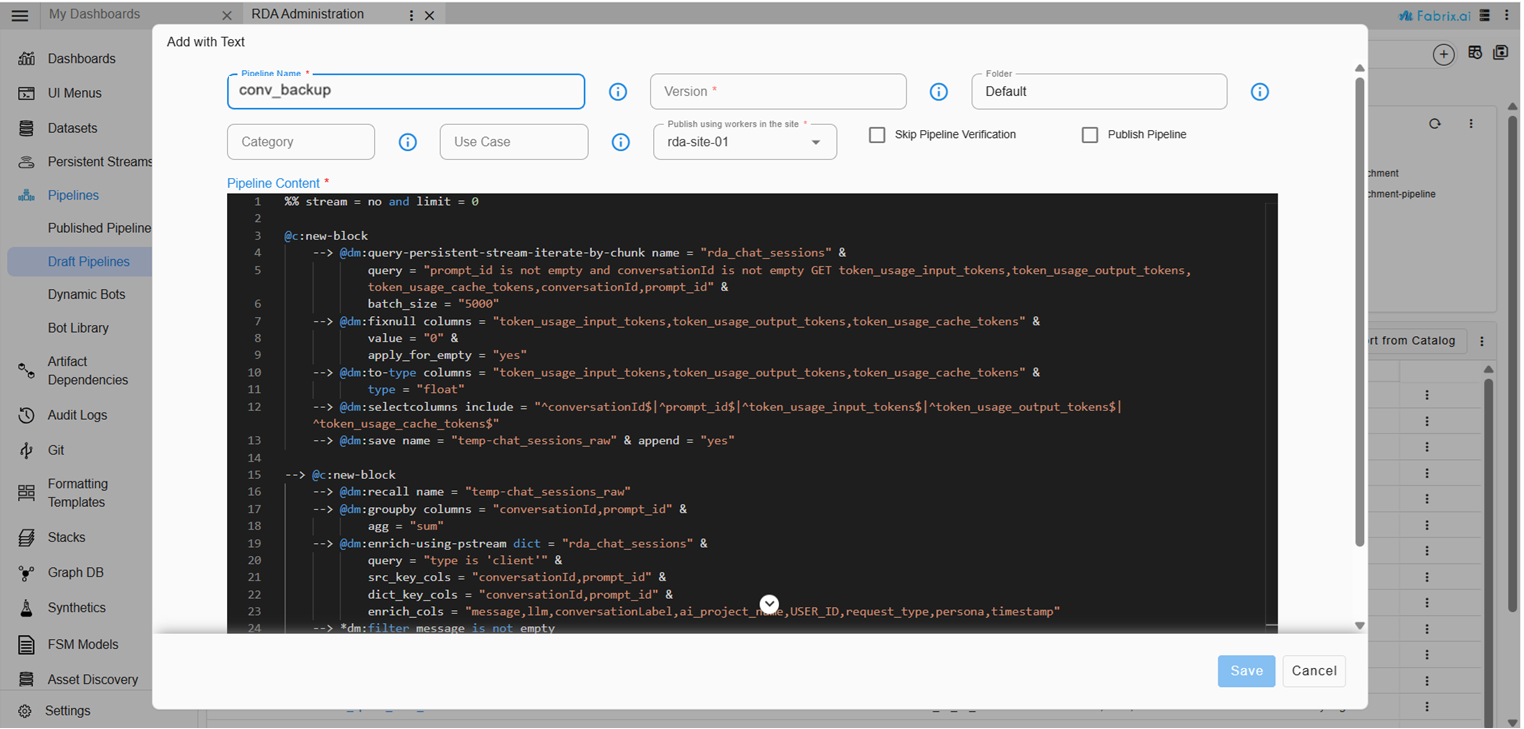Viewport: 1524px width, 729px height.
Task: Switch to the RDA Administration tab
Action: 308,14
